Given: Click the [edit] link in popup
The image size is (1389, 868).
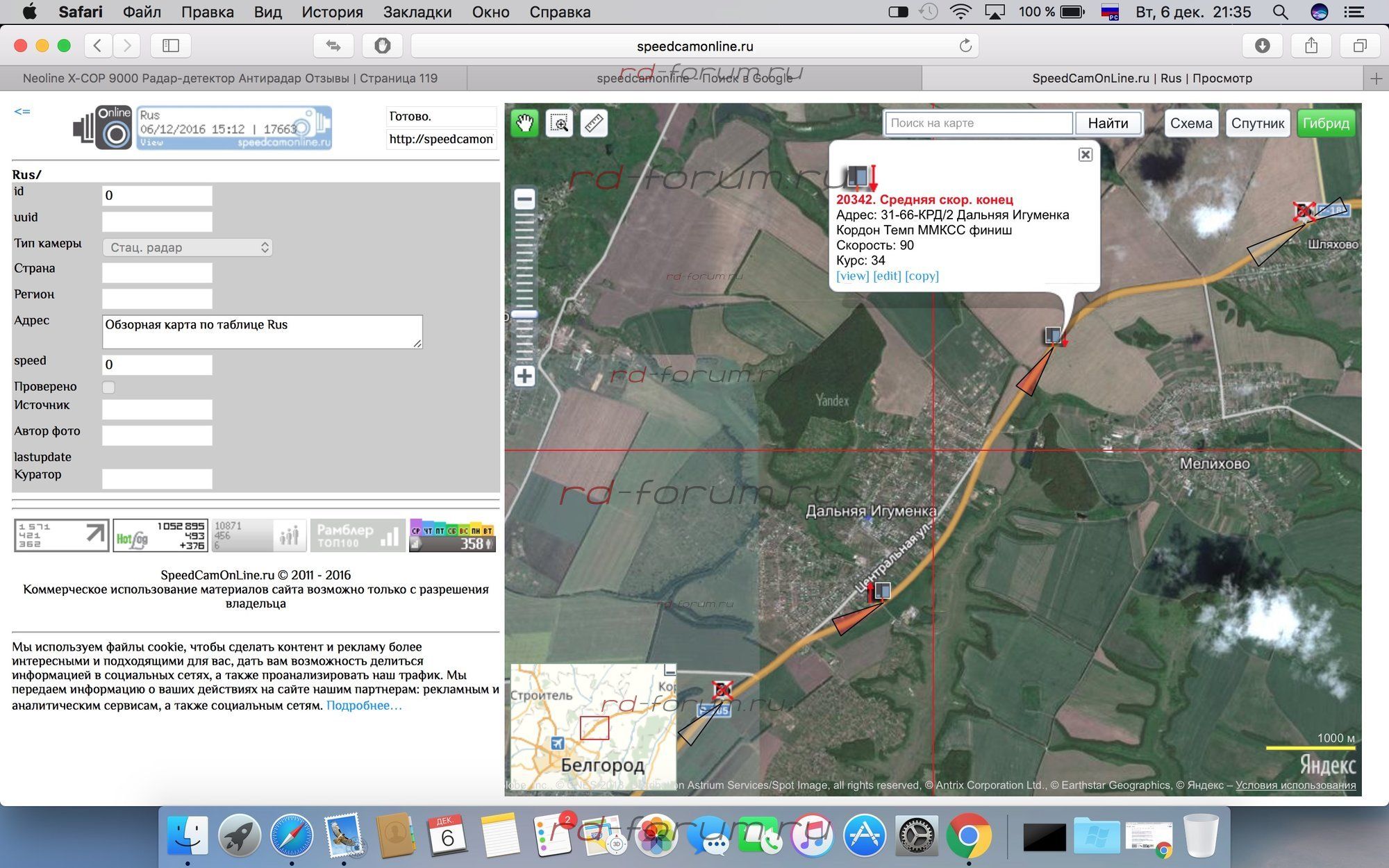Looking at the screenshot, I should [887, 276].
